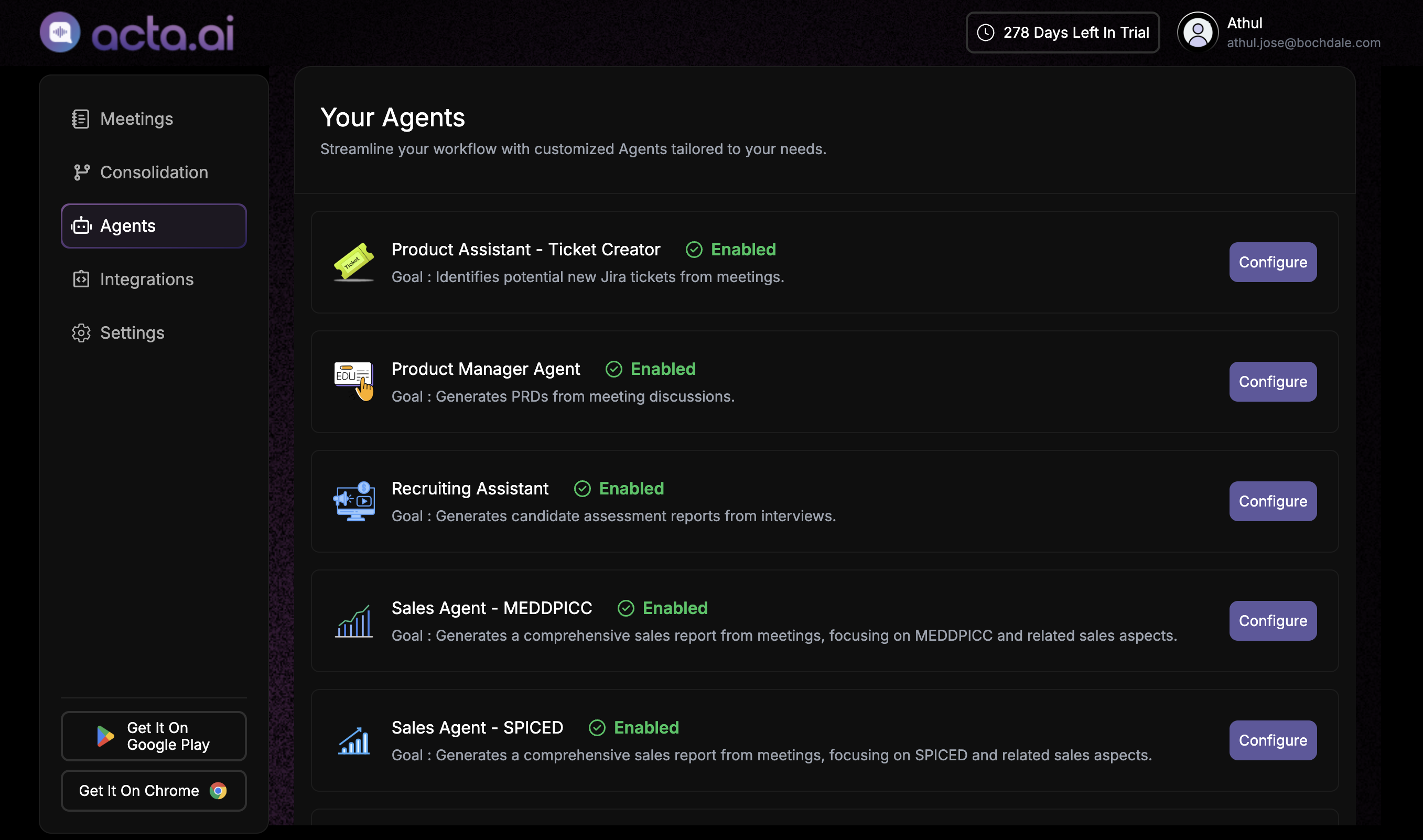The width and height of the screenshot is (1423, 840).
Task: Open the Meetings sidebar item
Action: tap(154, 119)
